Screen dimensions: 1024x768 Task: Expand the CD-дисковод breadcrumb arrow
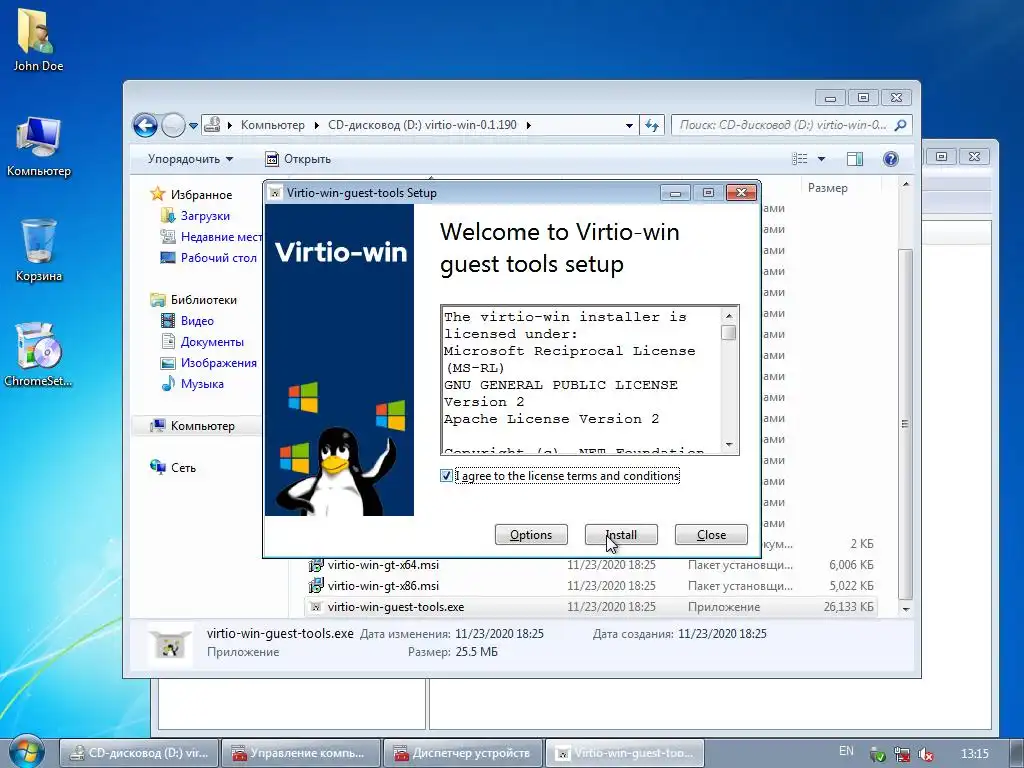pos(528,125)
